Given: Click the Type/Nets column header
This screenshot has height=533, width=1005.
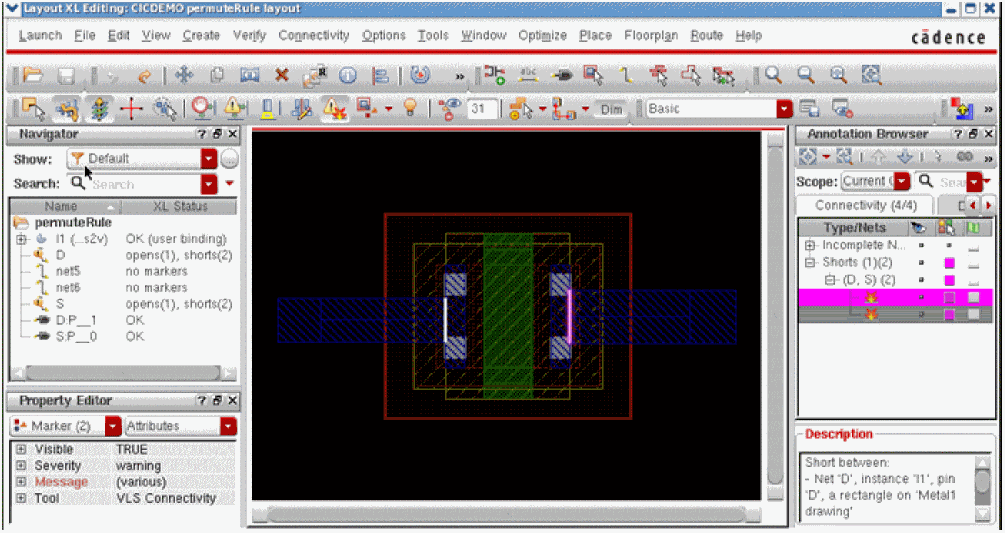Looking at the screenshot, I should click(854, 227).
